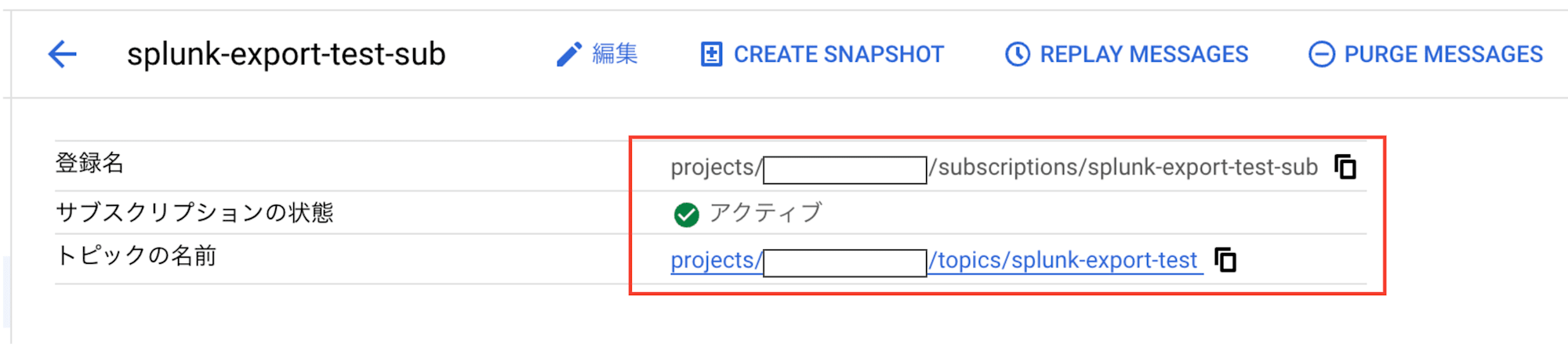Image resolution: width=1568 pixels, height=354 pixels.
Task: Click the サブスクリプションの状態 label
Action: click(x=194, y=212)
